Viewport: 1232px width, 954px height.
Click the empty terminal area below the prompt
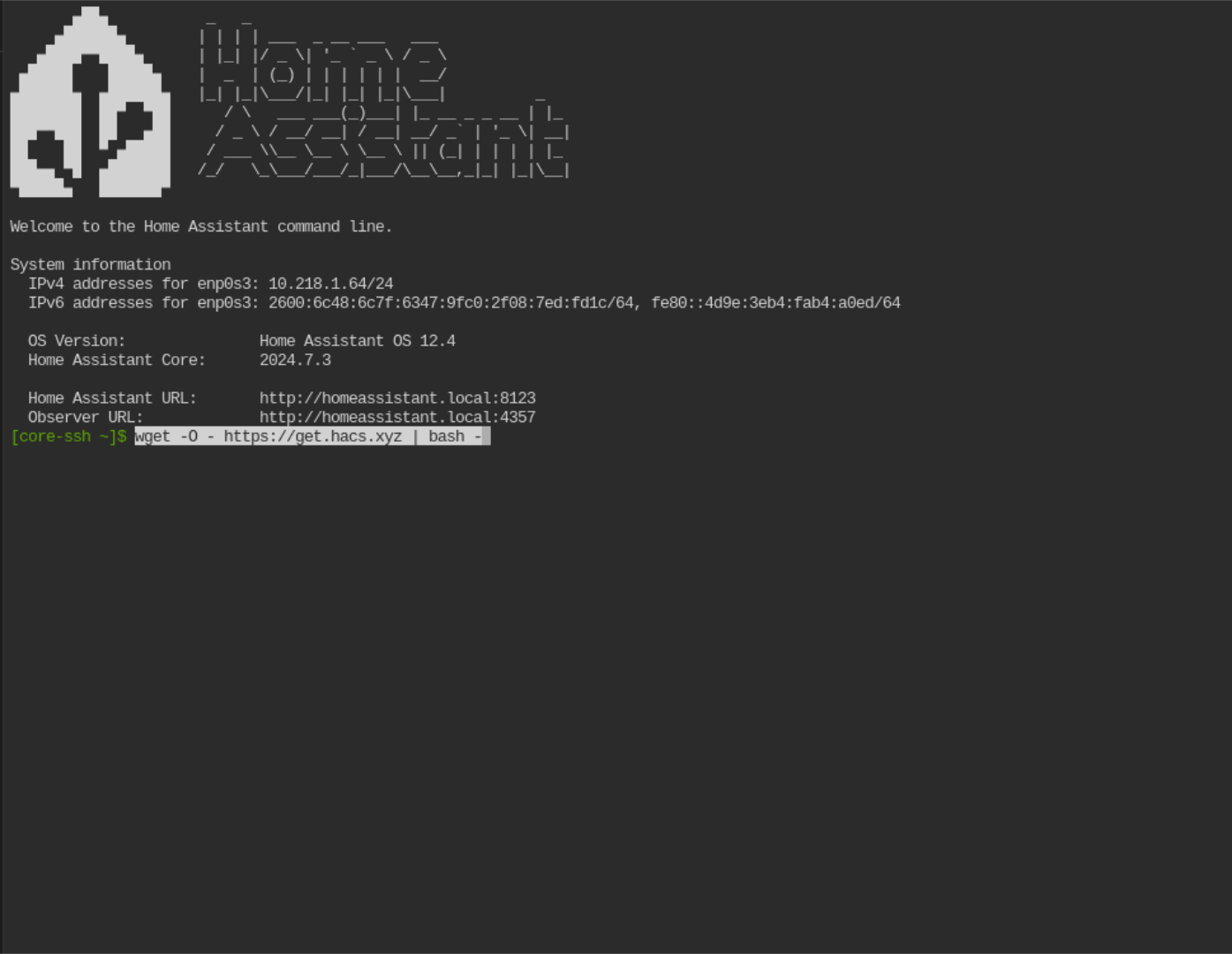pos(616,698)
